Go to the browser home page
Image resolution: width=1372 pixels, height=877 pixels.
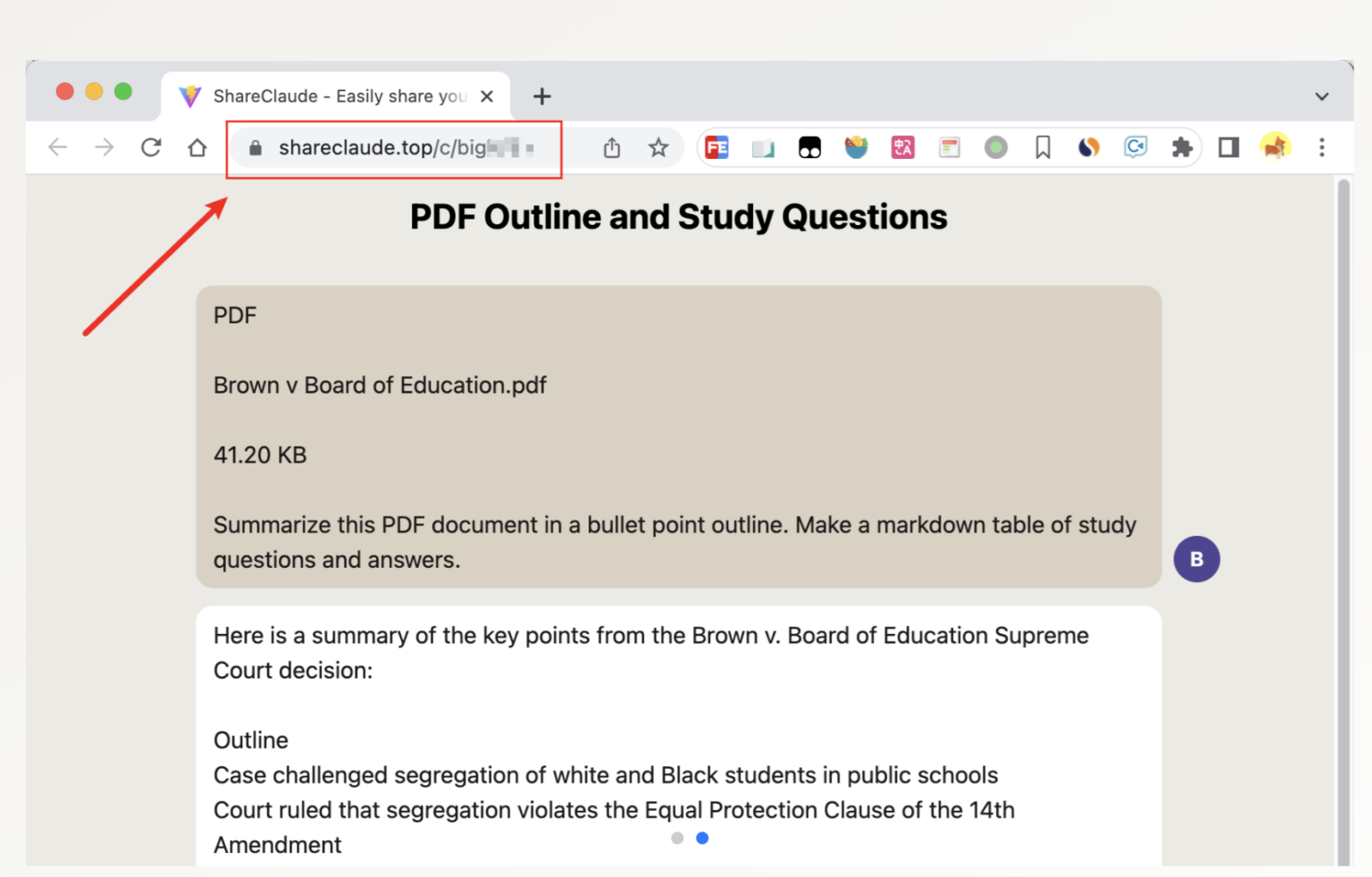pos(197,147)
